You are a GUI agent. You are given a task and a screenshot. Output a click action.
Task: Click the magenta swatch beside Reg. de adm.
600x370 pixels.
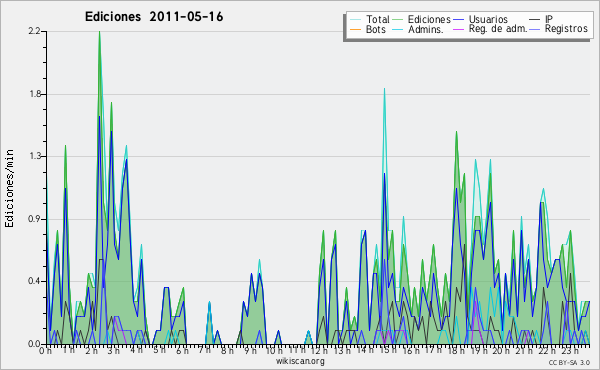(x=458, y=29)
